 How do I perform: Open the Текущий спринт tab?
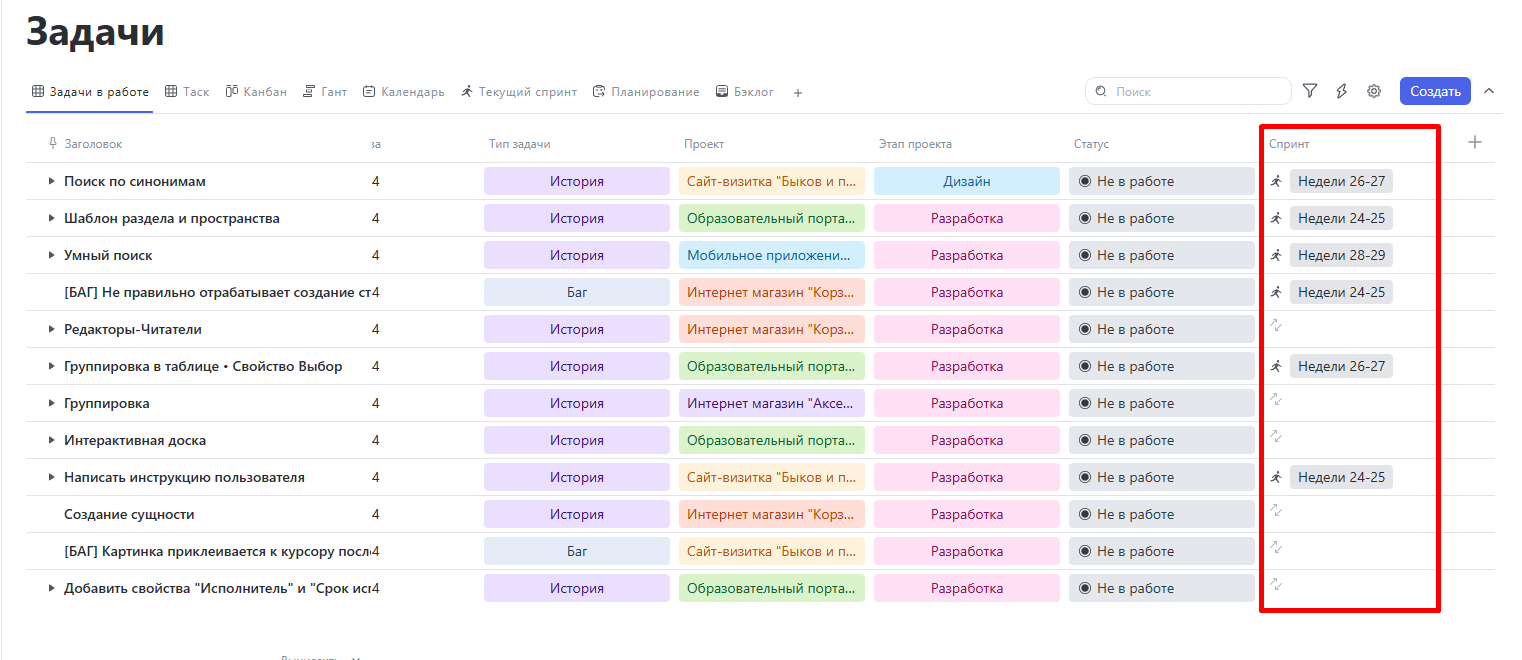519,92
